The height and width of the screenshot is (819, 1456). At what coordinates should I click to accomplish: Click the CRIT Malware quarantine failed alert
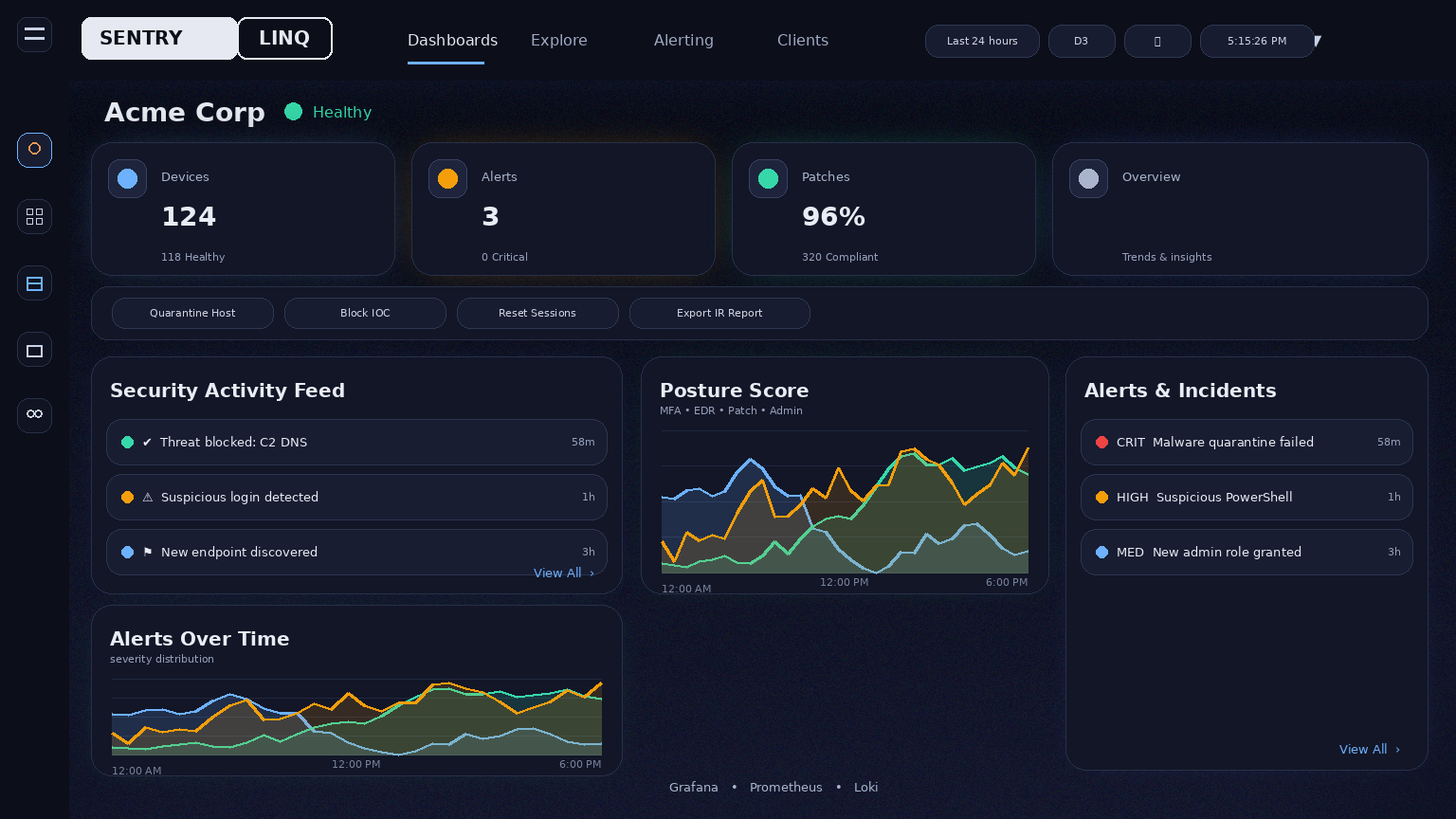point(1247,442)
